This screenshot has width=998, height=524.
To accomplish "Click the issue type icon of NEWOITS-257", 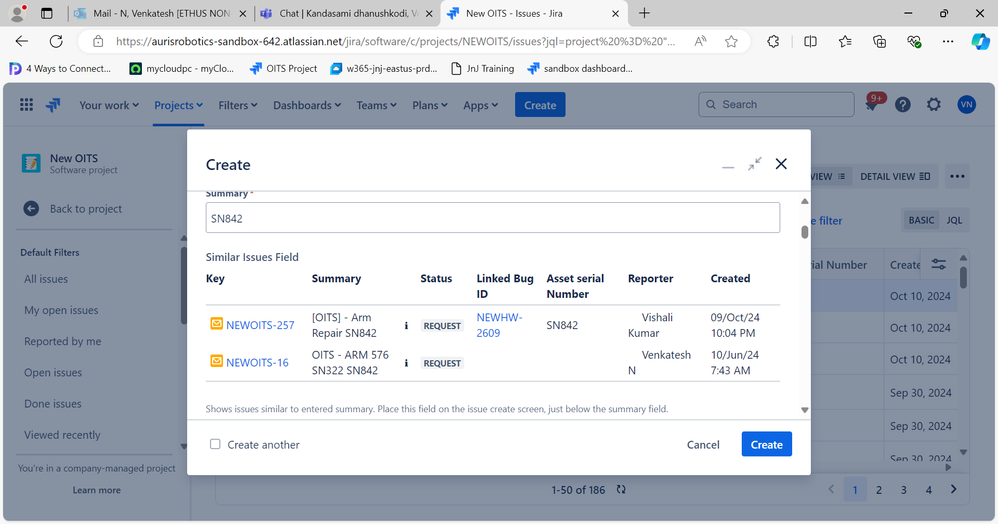I will click(216, 324).
